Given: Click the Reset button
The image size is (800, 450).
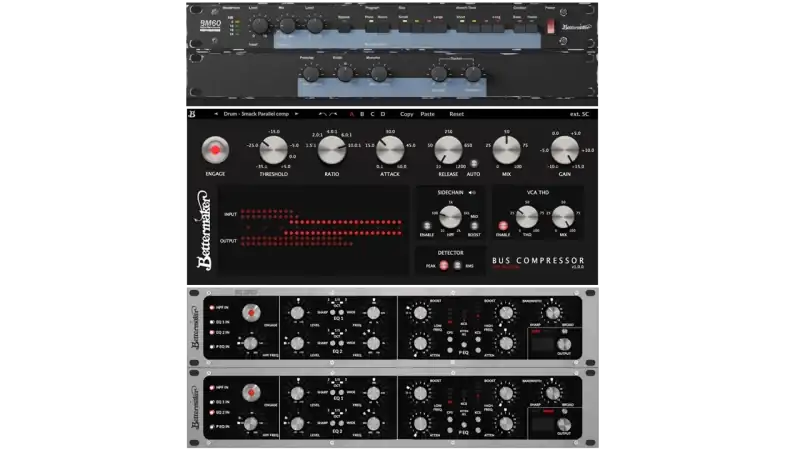Looking at the screenshot, I should pyautogui.click(x=457, y=114).
